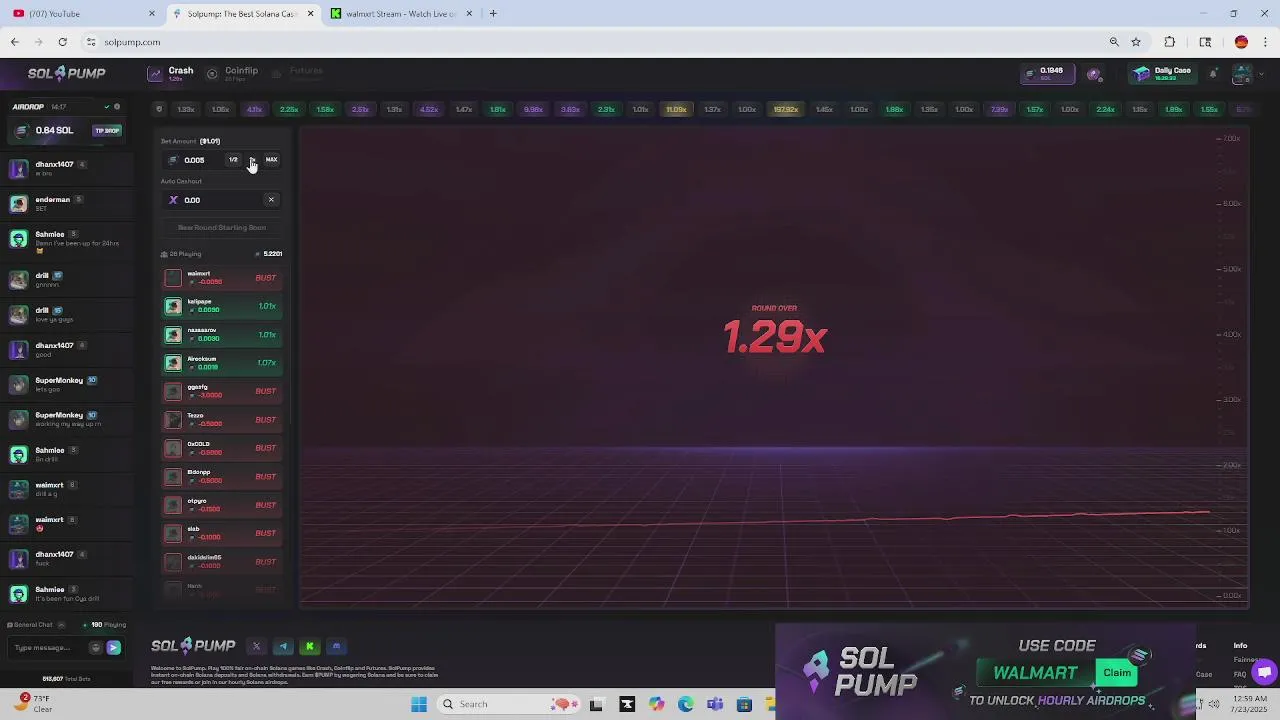Collapse the General Chat chevron
This screenshot has width=1280, height=720.
click(x=61, y=625)
